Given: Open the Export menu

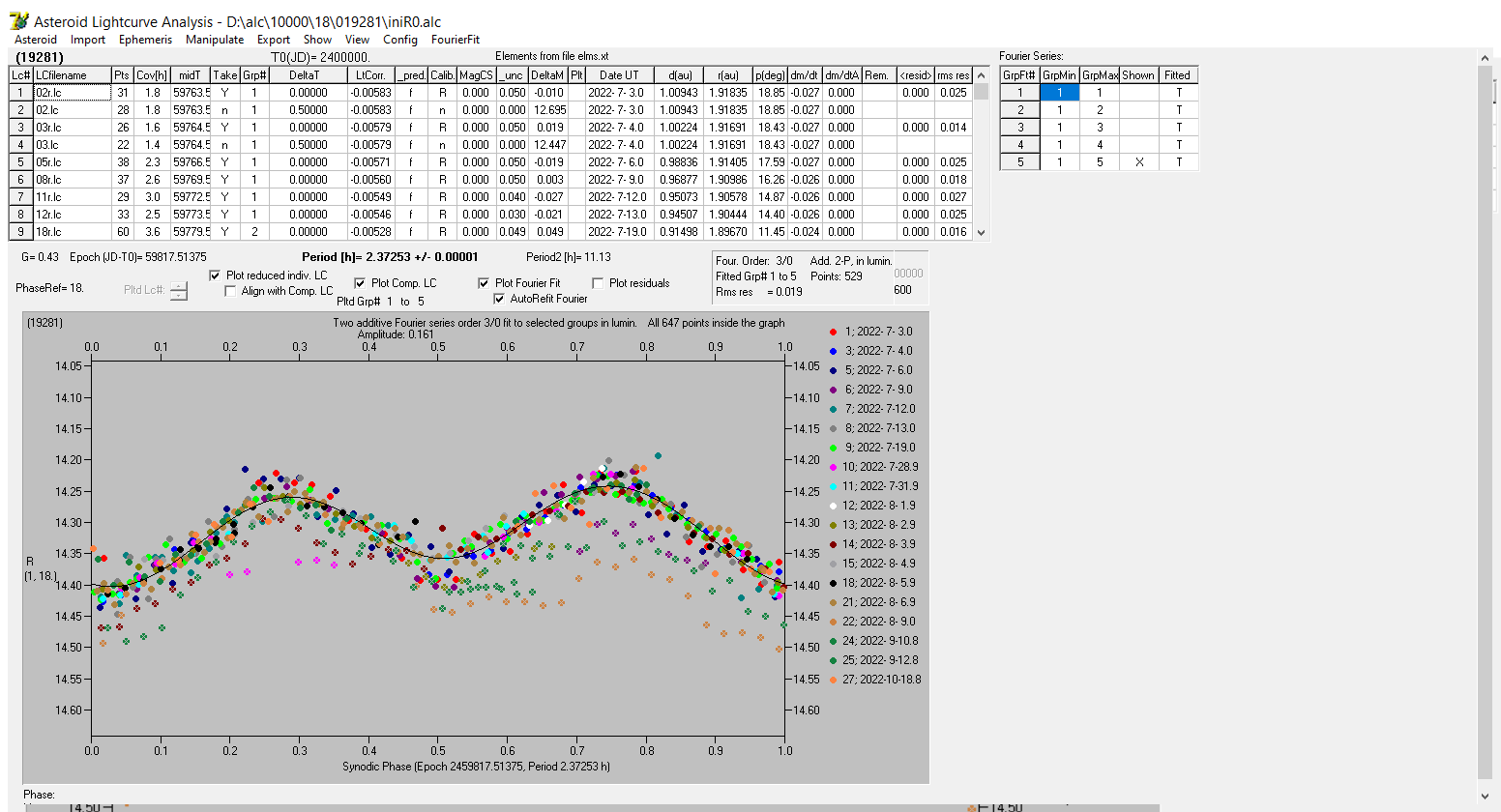Looking at the screenshot, I should pos(274,40).
